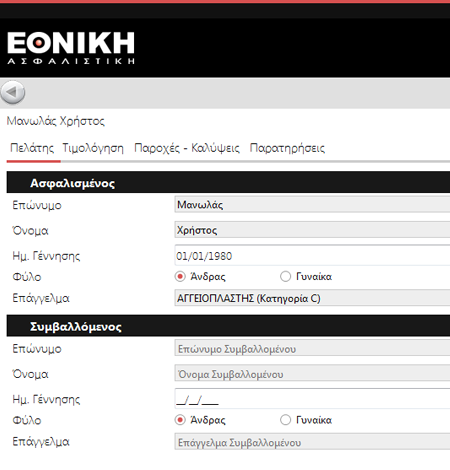
Task: Click the insured's Όνομα field Χρήστος
Action: (312, 230)
